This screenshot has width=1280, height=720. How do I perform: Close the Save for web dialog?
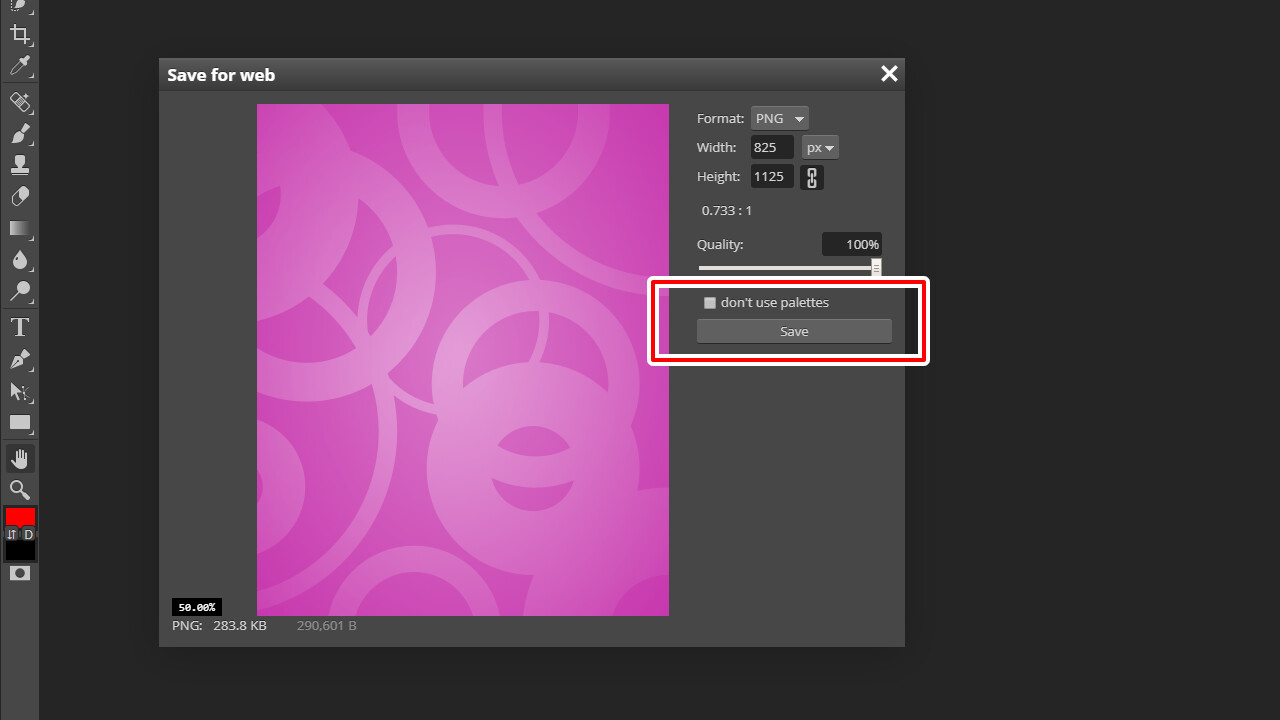889,73
